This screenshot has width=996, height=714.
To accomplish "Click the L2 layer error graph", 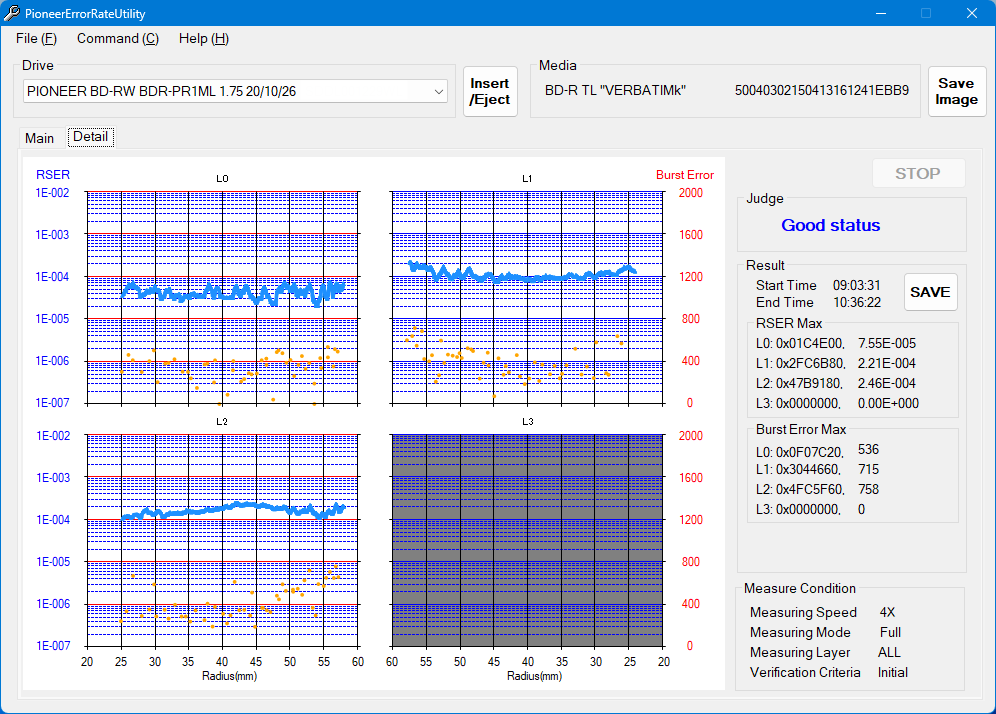I will 222,540.
